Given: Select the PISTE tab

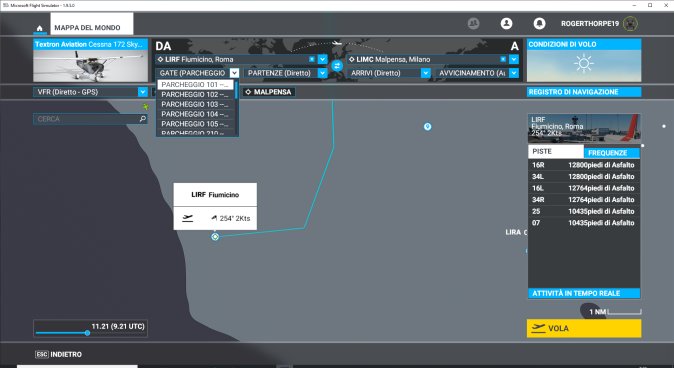Looking at the screenshot, I should click(x=556, y=151).
